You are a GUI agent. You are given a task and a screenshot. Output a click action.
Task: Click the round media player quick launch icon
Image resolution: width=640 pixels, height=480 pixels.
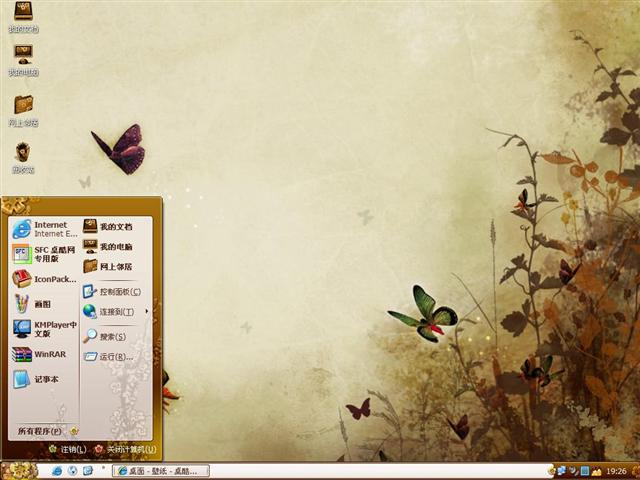(x=72, y=471)
